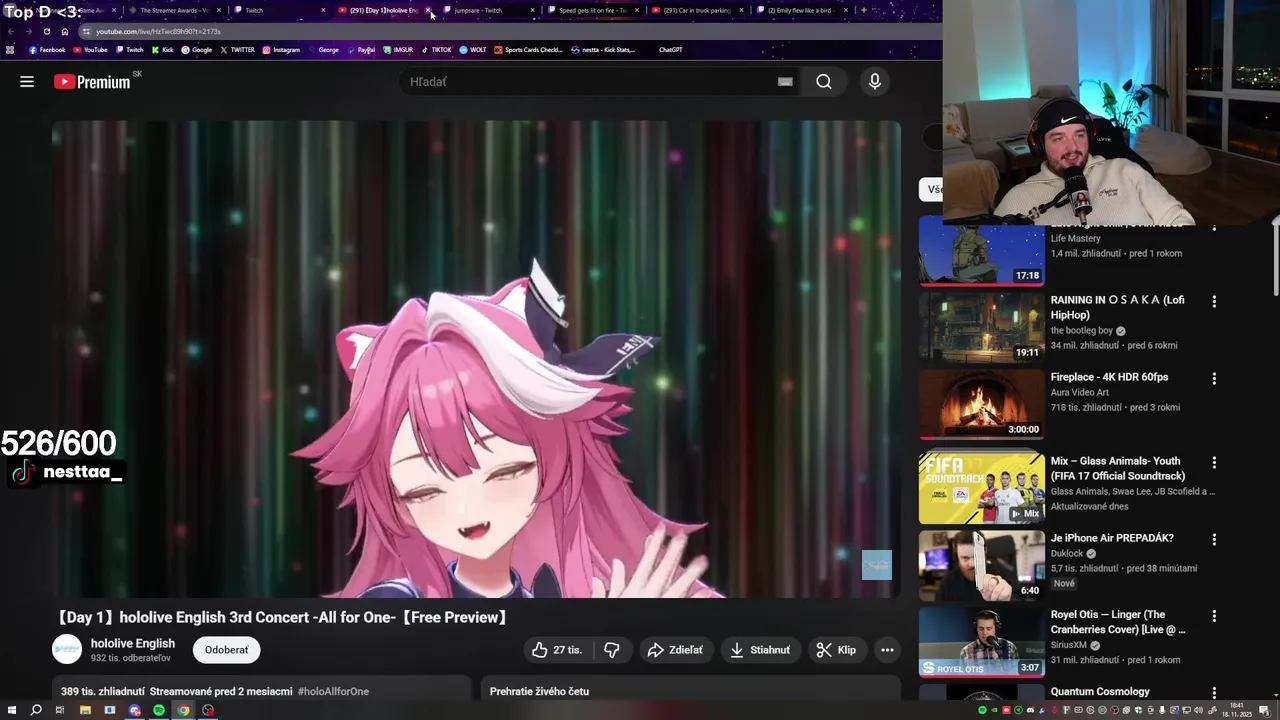Download video with Stiahnuť button

coord(760,650)
